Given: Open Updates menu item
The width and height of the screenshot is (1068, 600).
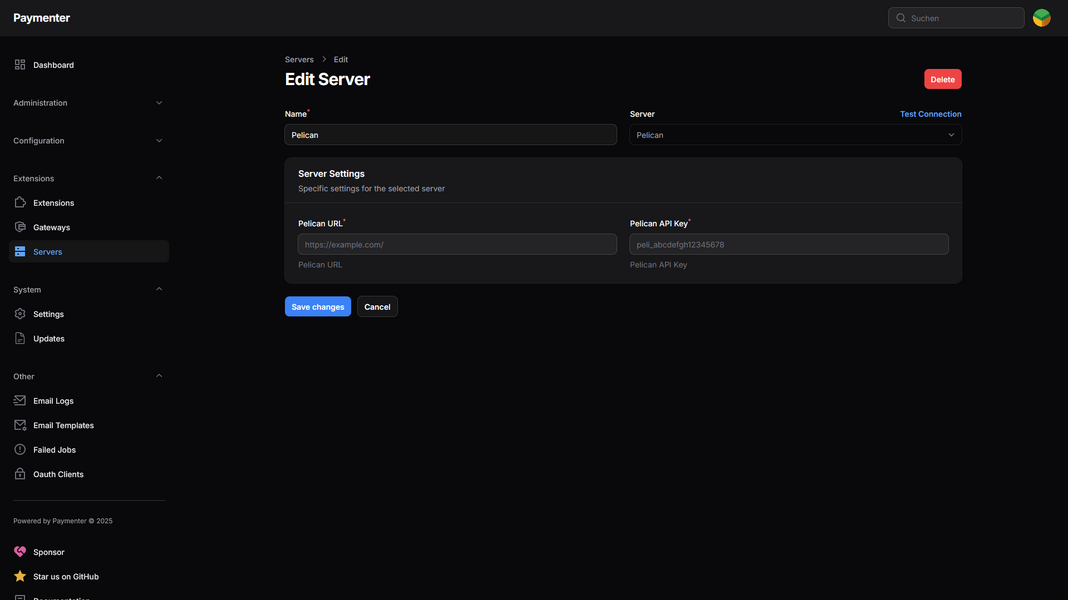Looking at the screenshot, I should [x=89, y=338].
